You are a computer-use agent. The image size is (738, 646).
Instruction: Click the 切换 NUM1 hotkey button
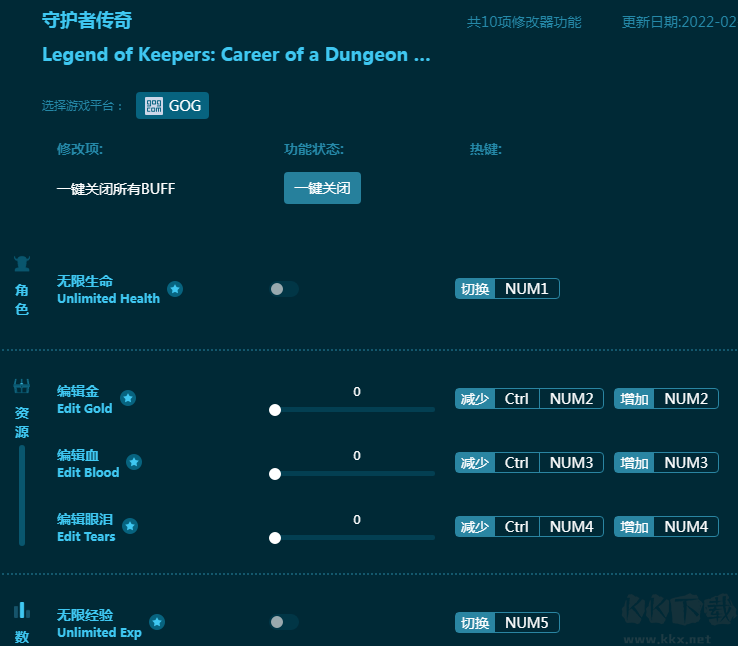507,289
